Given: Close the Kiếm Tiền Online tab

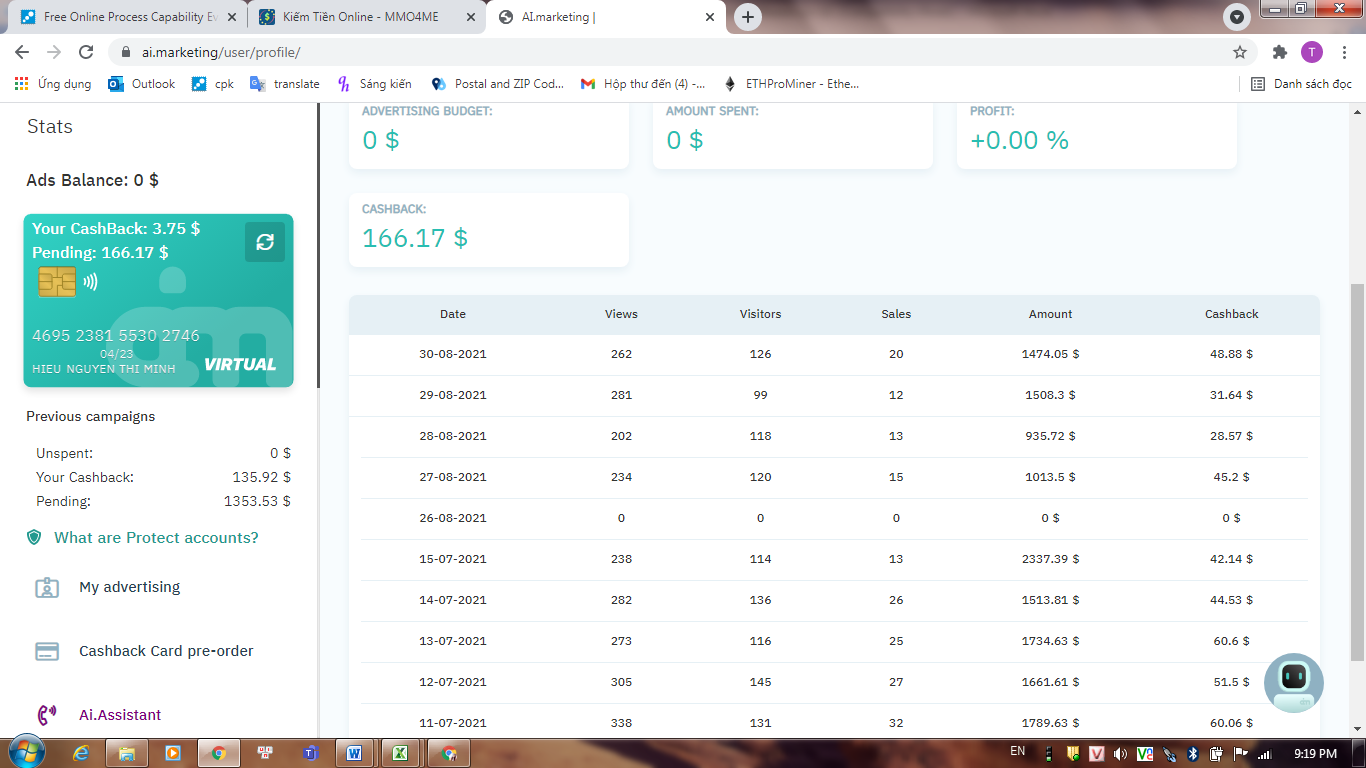Looking at the screenshot, I should pyautogui.click(x=470, y=17).
